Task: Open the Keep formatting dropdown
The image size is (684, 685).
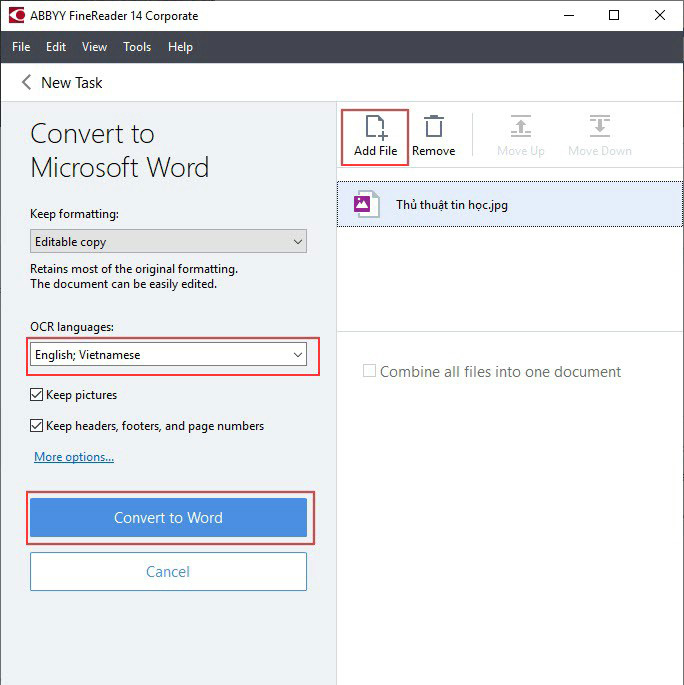Action: point(168,242)
